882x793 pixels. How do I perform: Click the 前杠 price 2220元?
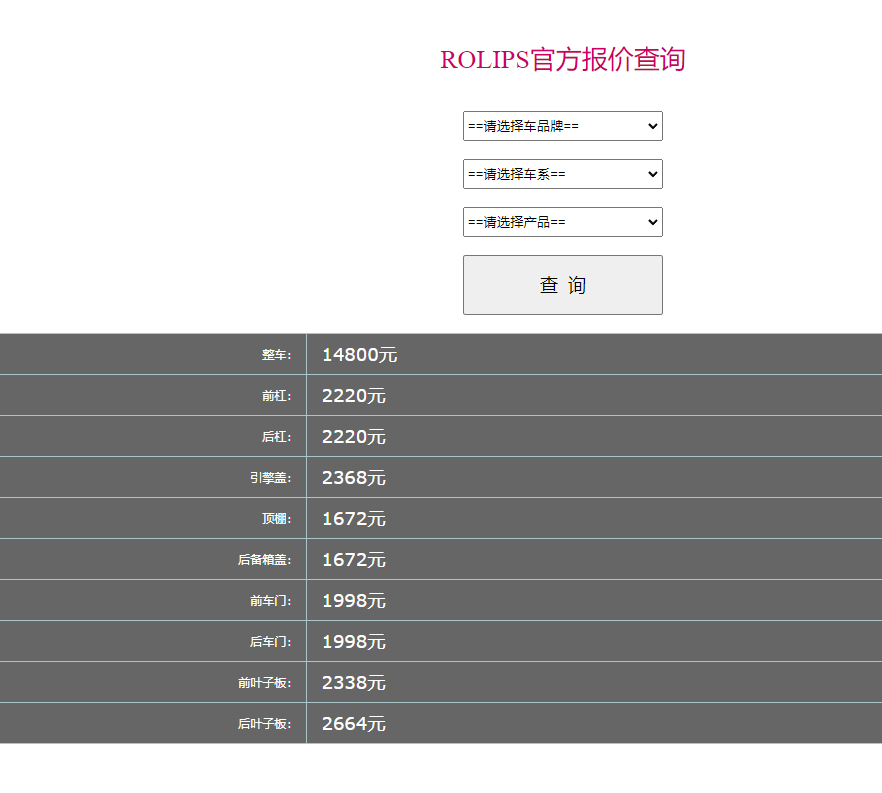(353, 396)
